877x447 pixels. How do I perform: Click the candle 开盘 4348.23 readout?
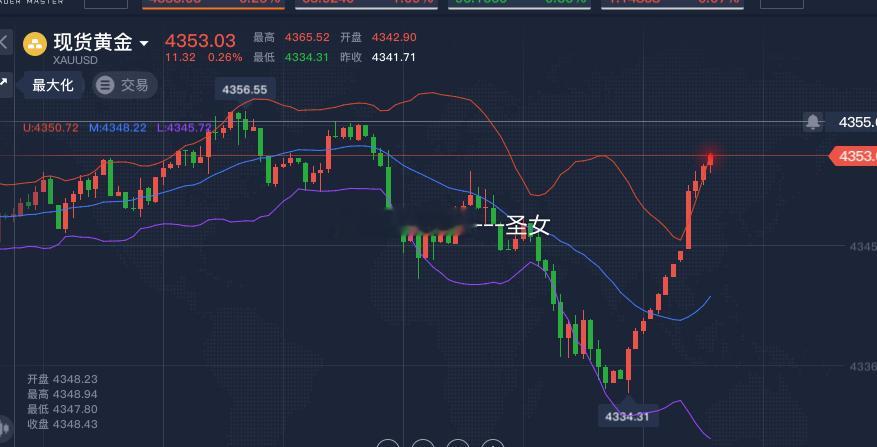tap(63, 379)
